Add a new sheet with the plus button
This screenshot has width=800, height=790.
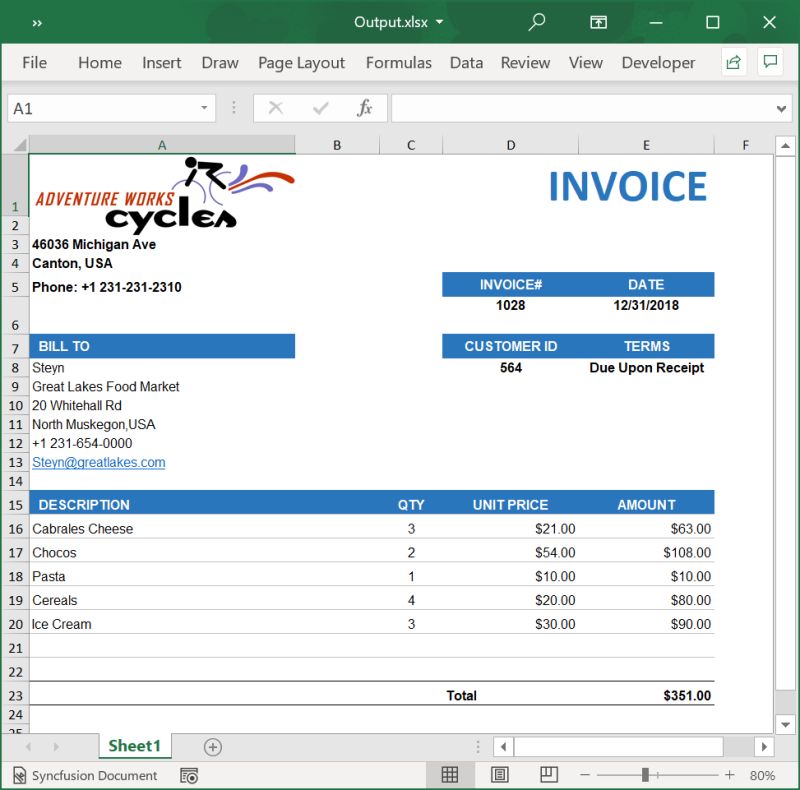(213, 745)
